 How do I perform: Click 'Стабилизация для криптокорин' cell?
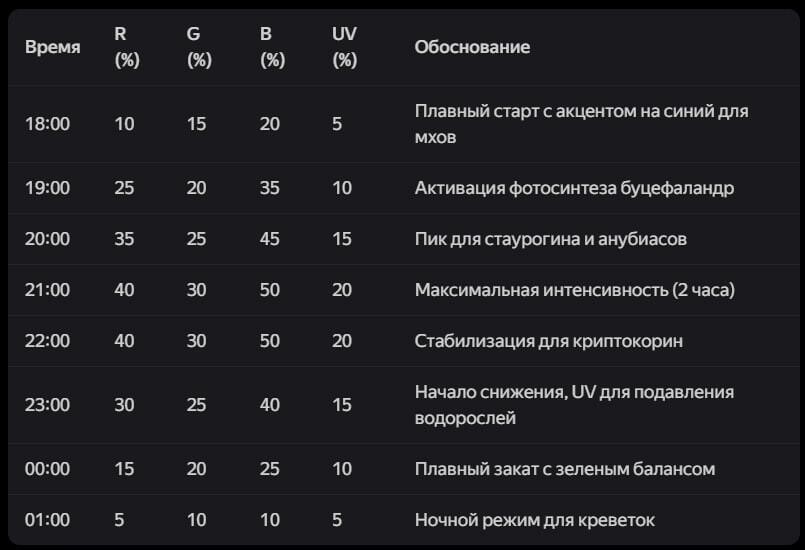[548, 341]
